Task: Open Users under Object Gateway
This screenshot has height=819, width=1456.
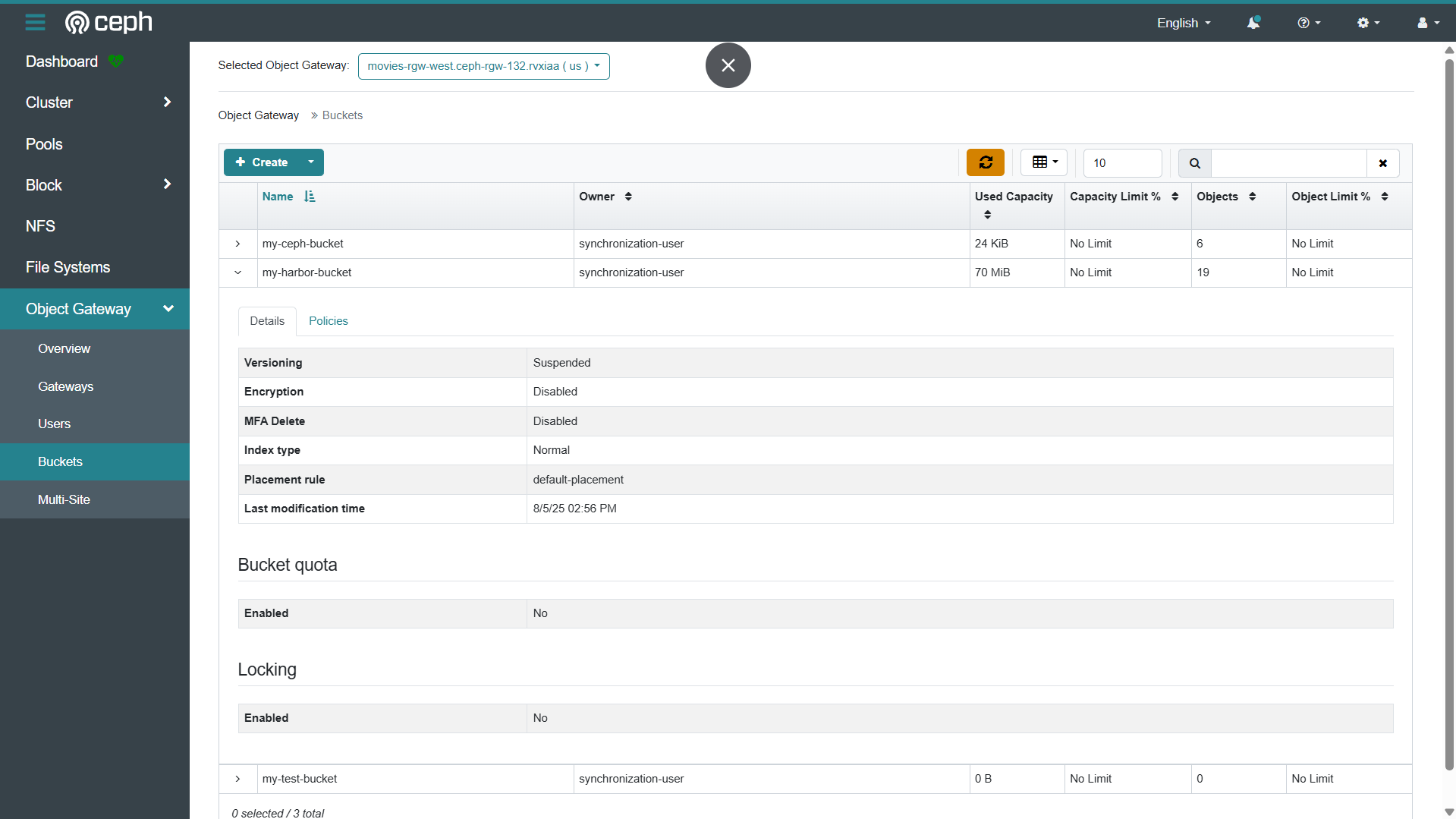Action: (55, 424)
